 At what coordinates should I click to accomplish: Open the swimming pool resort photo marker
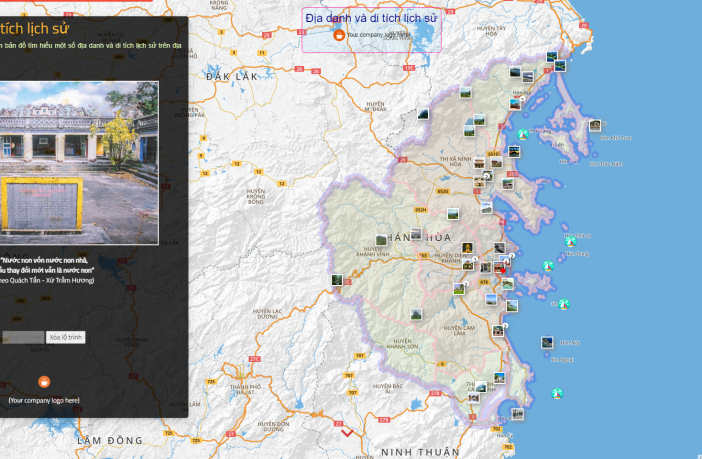point(507,283)
